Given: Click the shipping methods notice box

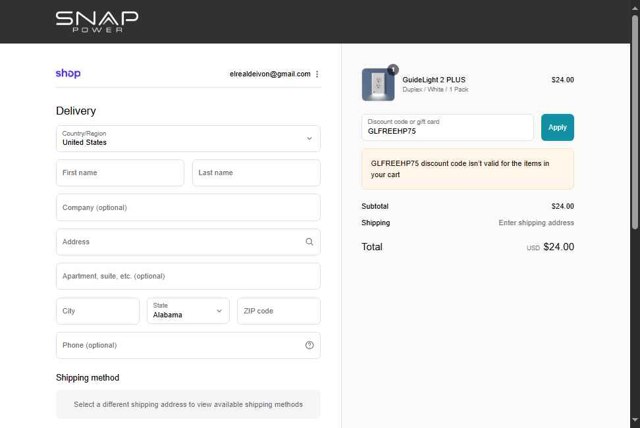Looking at the screenshot, I should tap(188, 404).
